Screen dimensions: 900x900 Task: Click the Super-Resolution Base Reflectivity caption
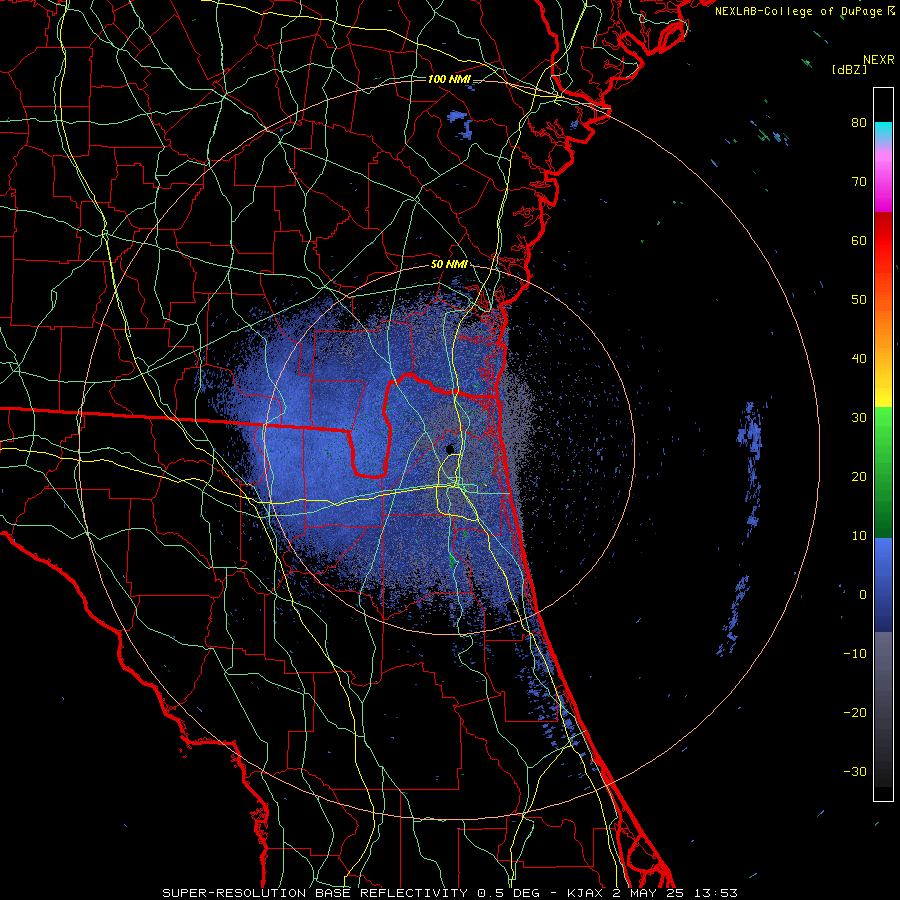[x=315, y=893]
